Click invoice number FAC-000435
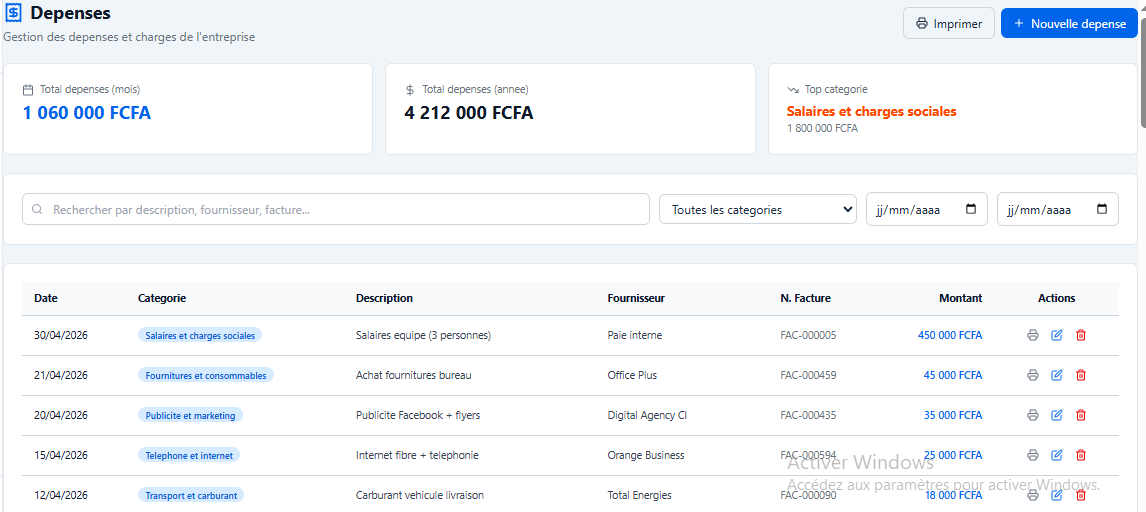The height and width of the screenshot is (512, 1146). click(x=808, y=415)
